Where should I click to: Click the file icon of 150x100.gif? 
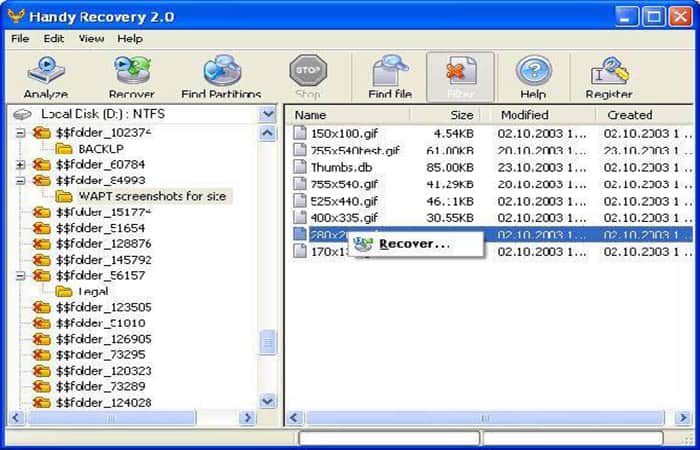[300, 133]
